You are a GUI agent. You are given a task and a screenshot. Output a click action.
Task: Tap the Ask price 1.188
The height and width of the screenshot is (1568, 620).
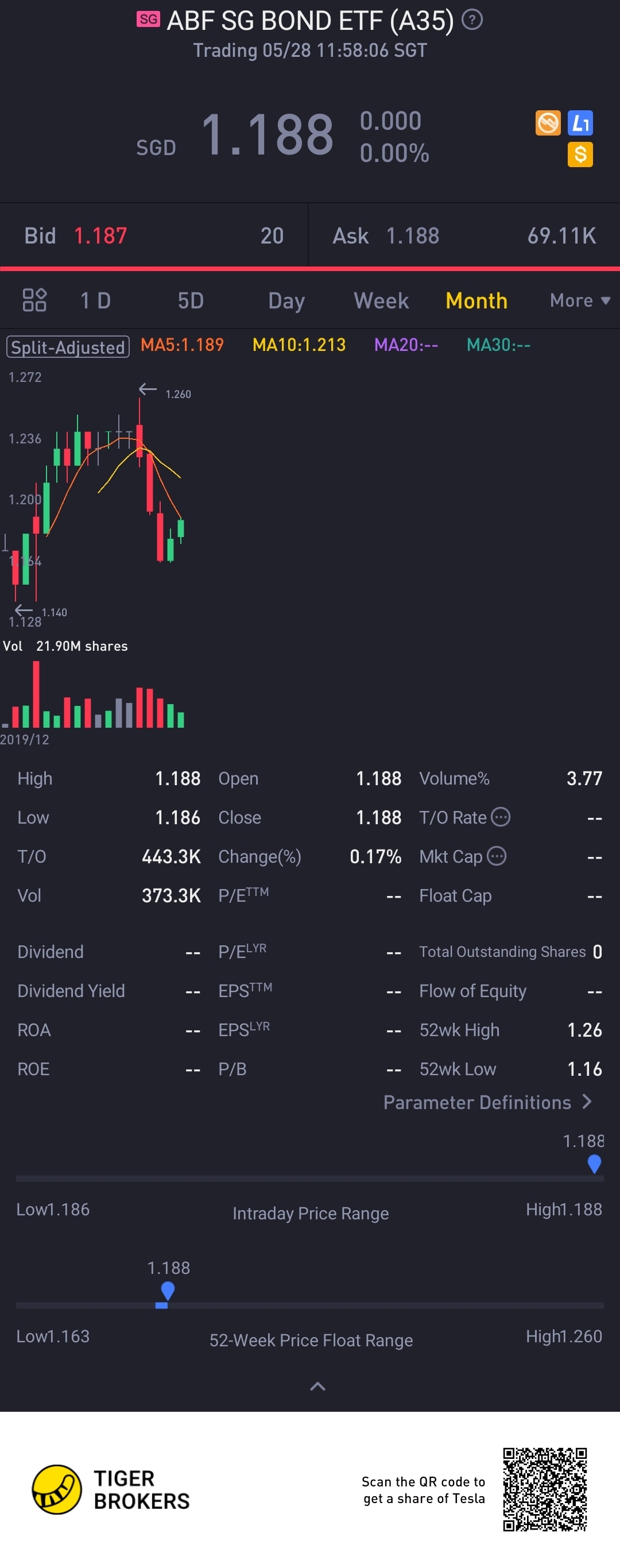point(413,235)
